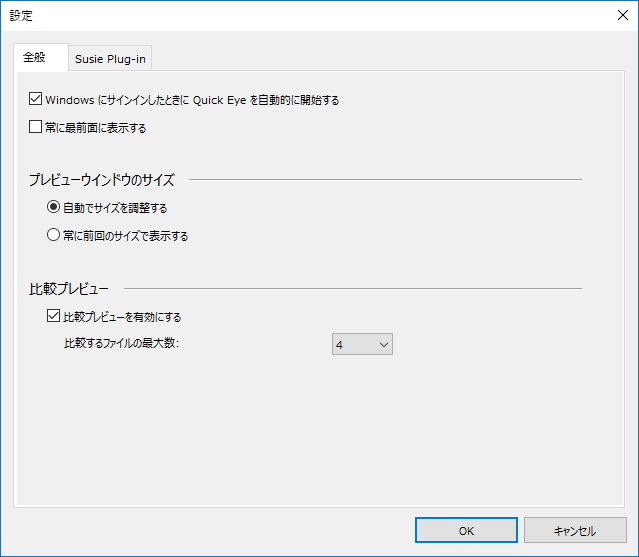Click the 比較するファイルの最大数 label
Image resolution: width=639 pixels, height=557 pixels.
[x=121, y=343]
